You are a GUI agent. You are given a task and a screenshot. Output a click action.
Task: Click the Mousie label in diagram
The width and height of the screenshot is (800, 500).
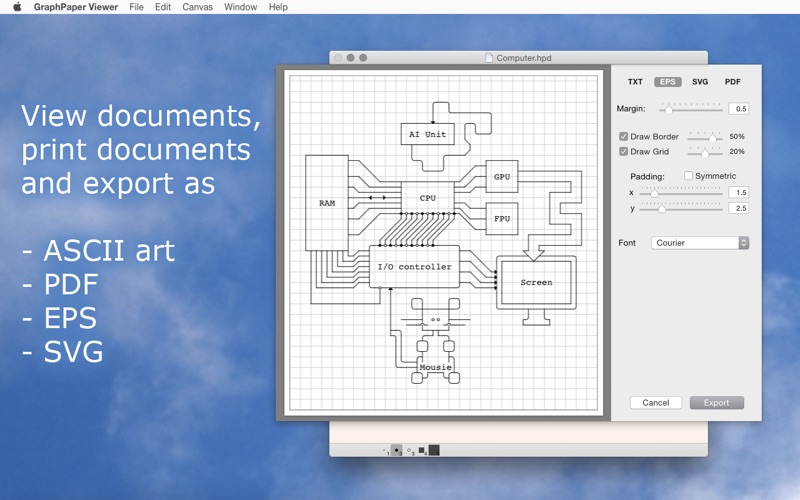pos(435,367)
